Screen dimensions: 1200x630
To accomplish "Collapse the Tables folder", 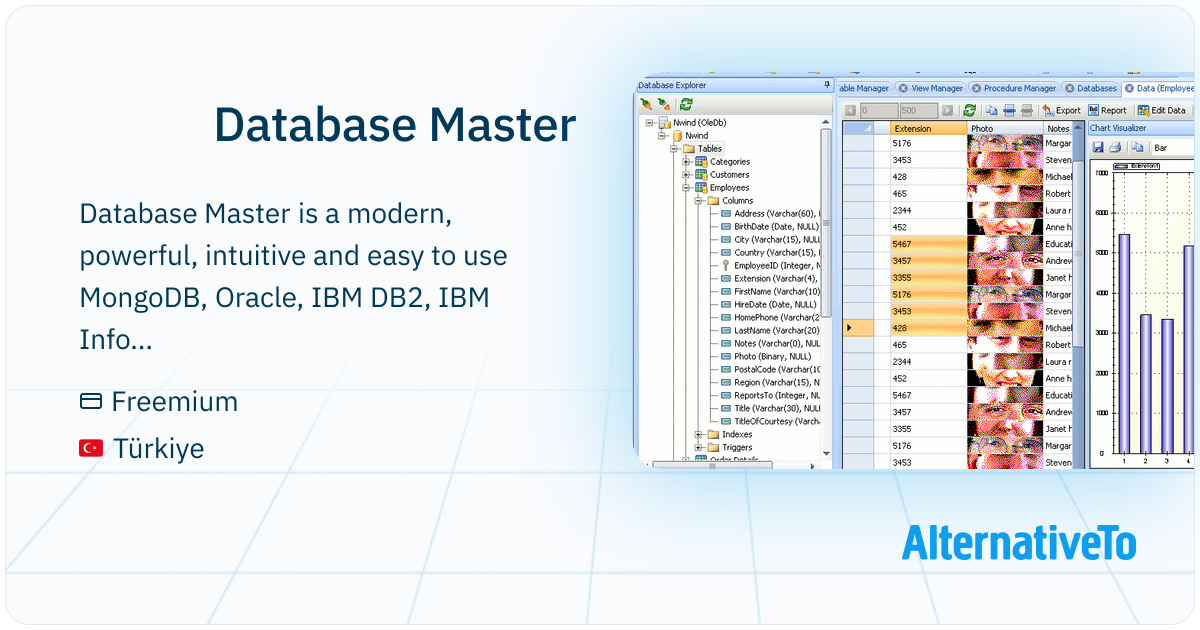I will click(674, 148).
